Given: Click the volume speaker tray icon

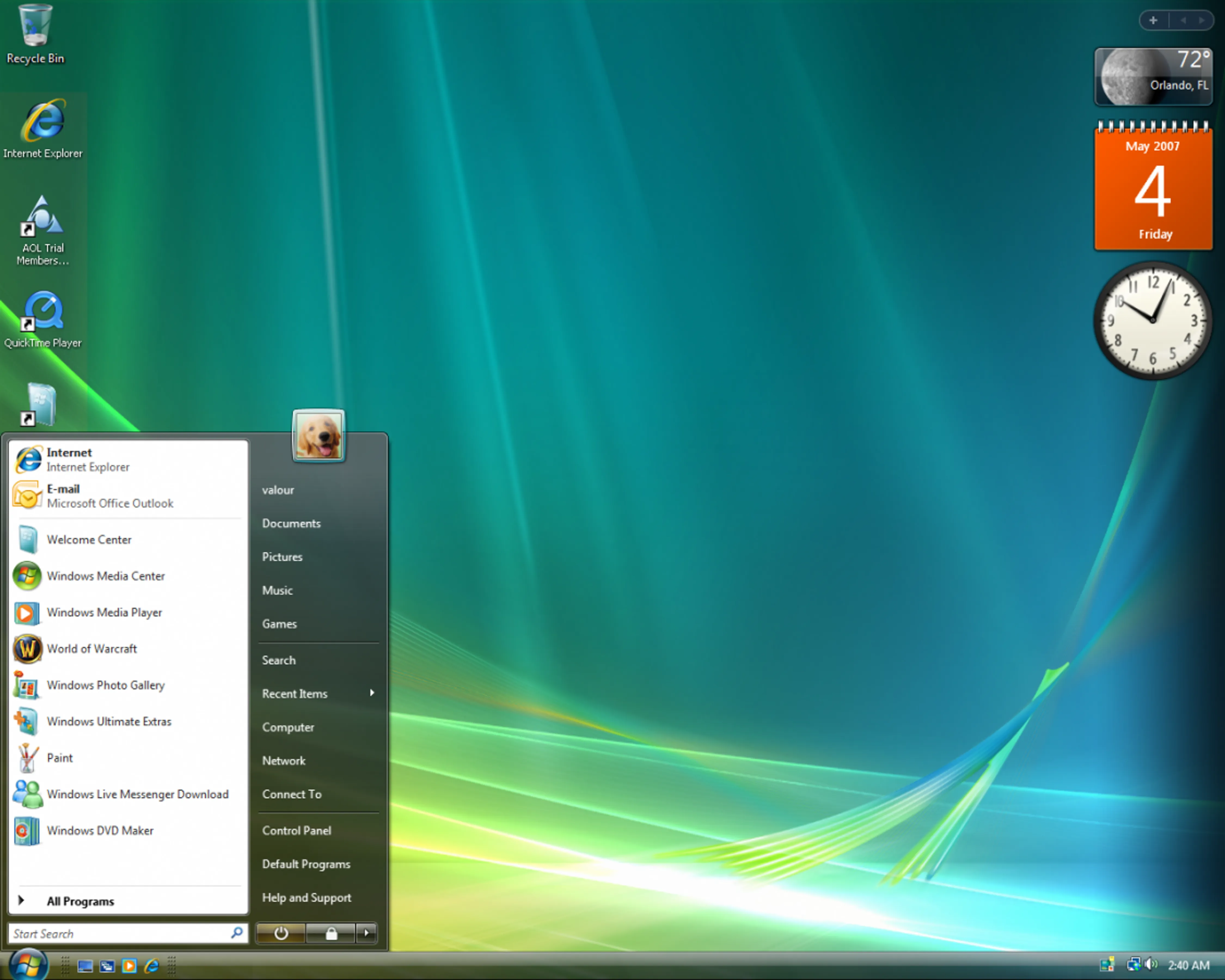Looking at the screenshot, I should (x=1151, y=964).
